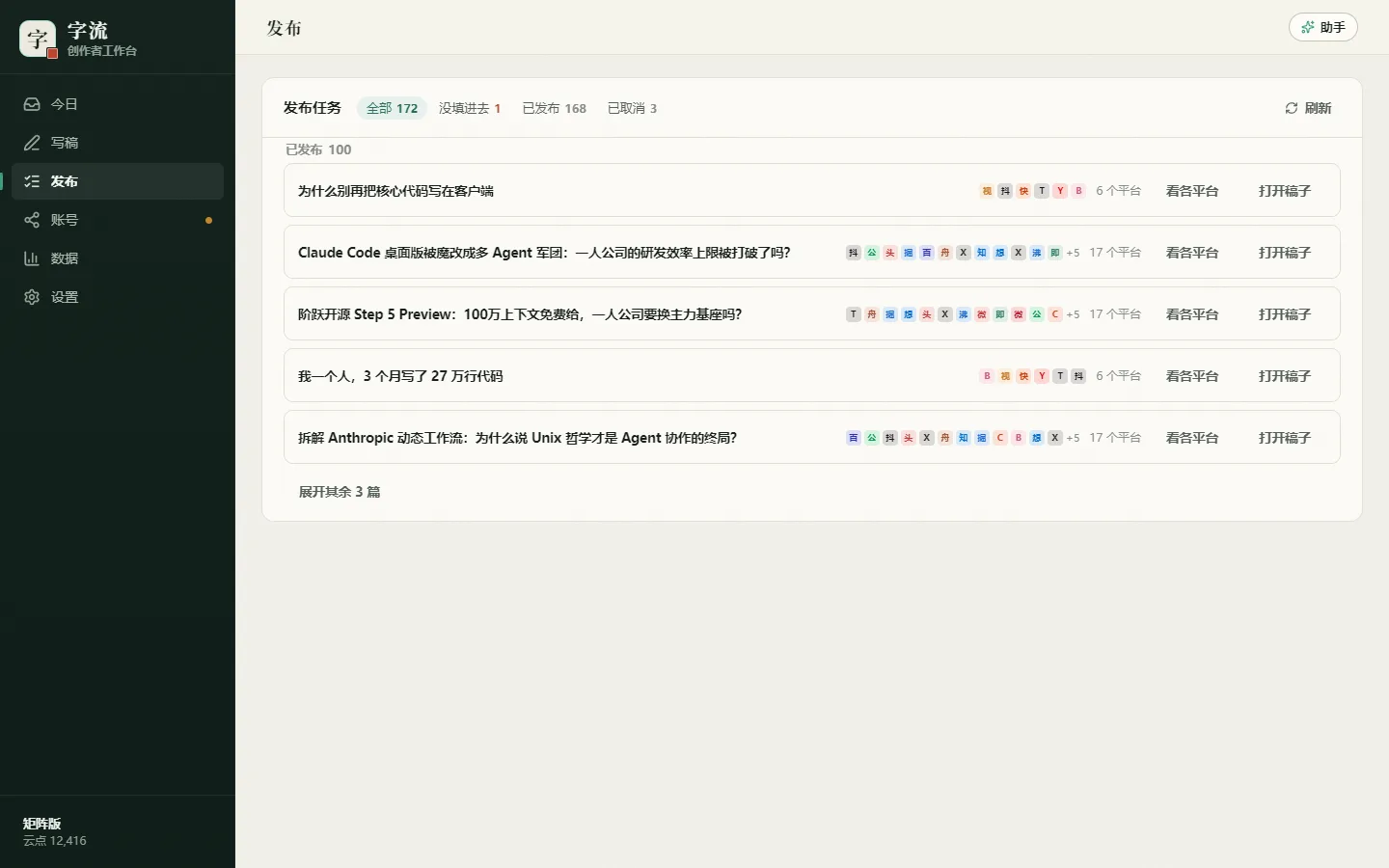Image resolution: width=1389 pixels, height=868 pixels.
Task: Click 打开稿子 for the 我一个人 post
Action: 1285,376
